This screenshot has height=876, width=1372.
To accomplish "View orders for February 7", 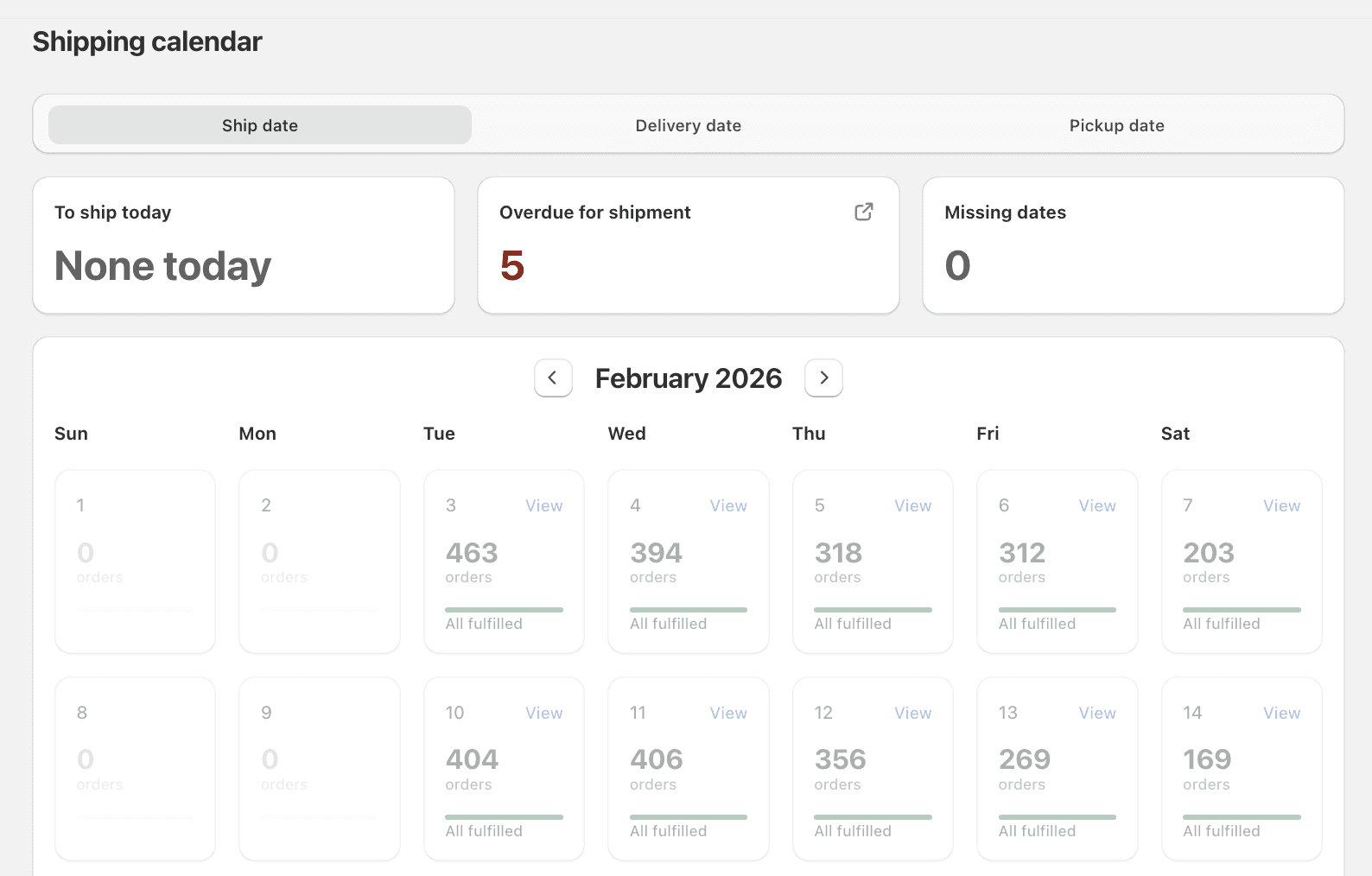I will [x=1282, y=505].
